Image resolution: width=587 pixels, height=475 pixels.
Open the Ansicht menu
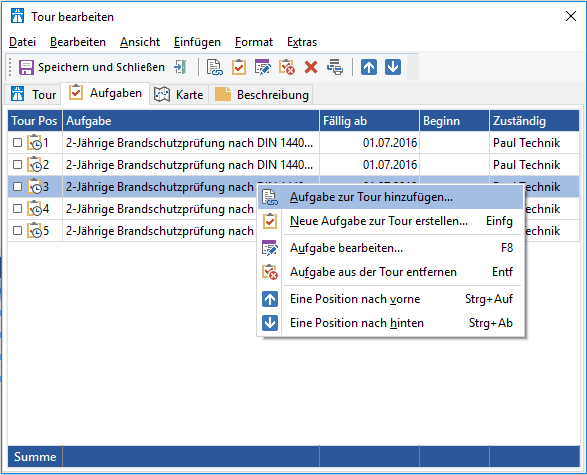coord(140,42)
